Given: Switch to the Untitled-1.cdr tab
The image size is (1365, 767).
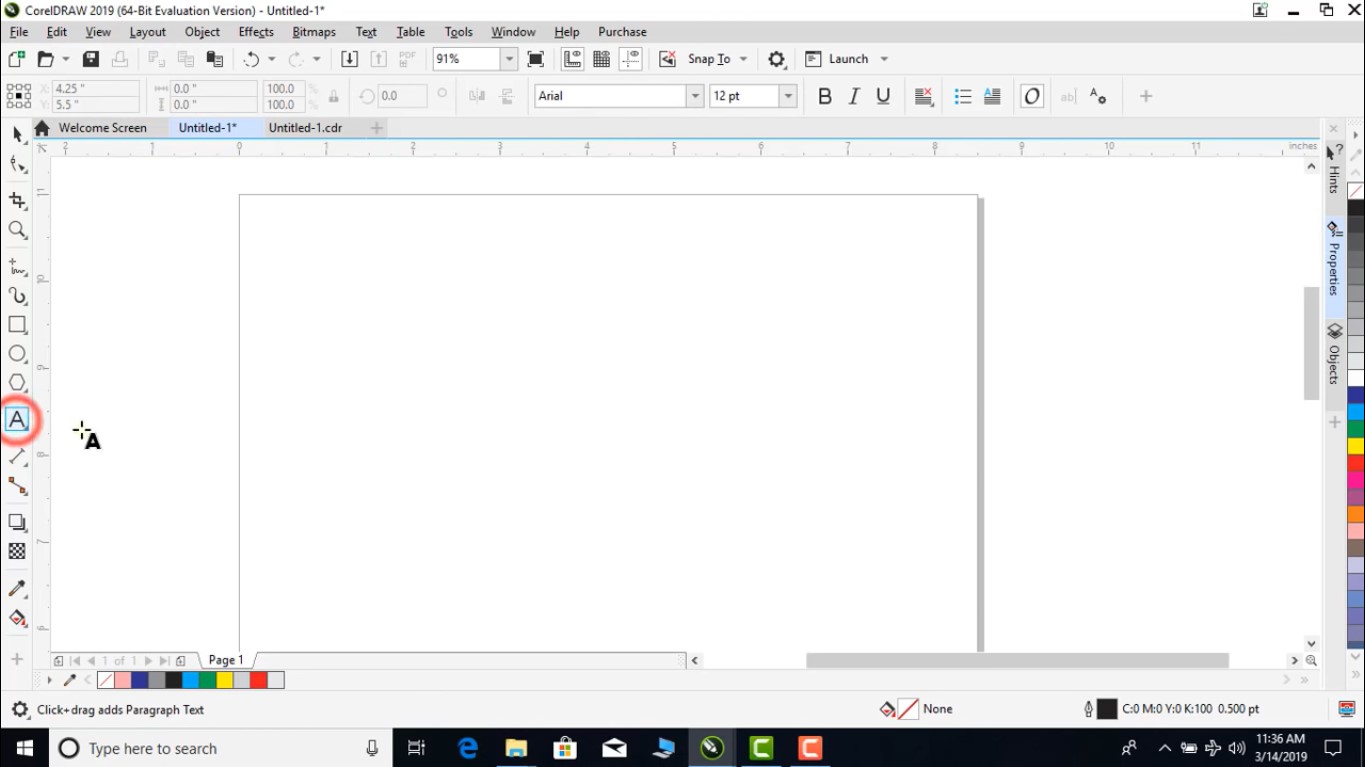Looking at the screenshot, I should pos(306,127).
